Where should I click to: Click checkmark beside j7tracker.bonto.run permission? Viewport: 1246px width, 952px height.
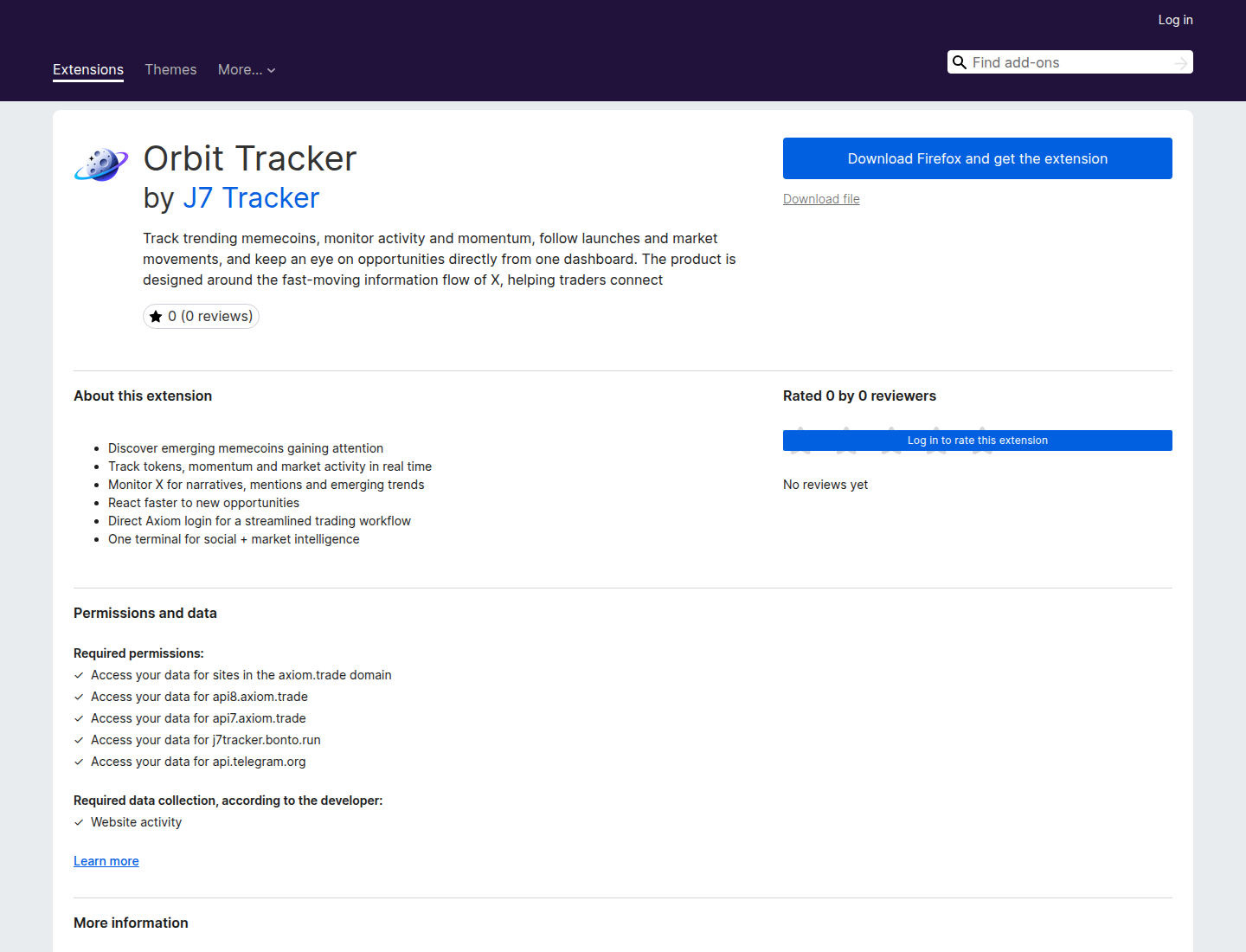[x=79, y=740]
